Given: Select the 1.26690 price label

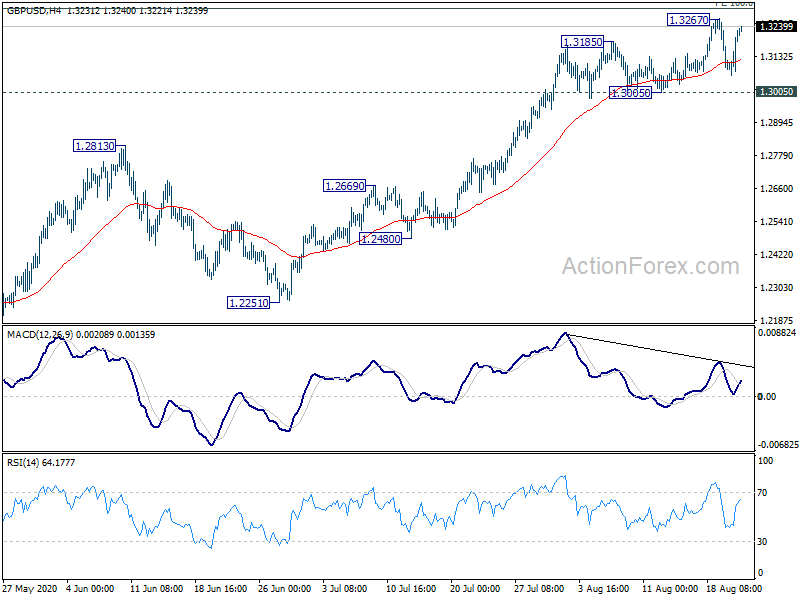Looking at the screenshot, I should (x=345, y=186).
